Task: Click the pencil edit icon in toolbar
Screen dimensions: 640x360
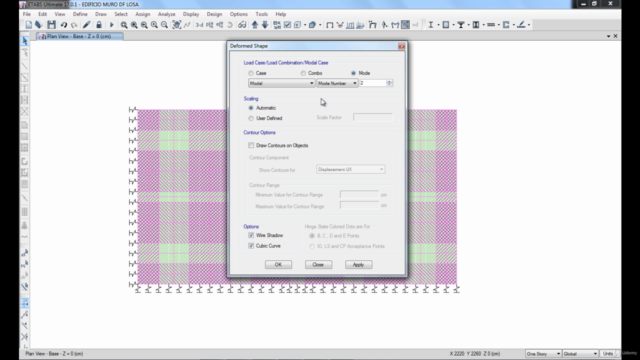Action: pos(87,25)
